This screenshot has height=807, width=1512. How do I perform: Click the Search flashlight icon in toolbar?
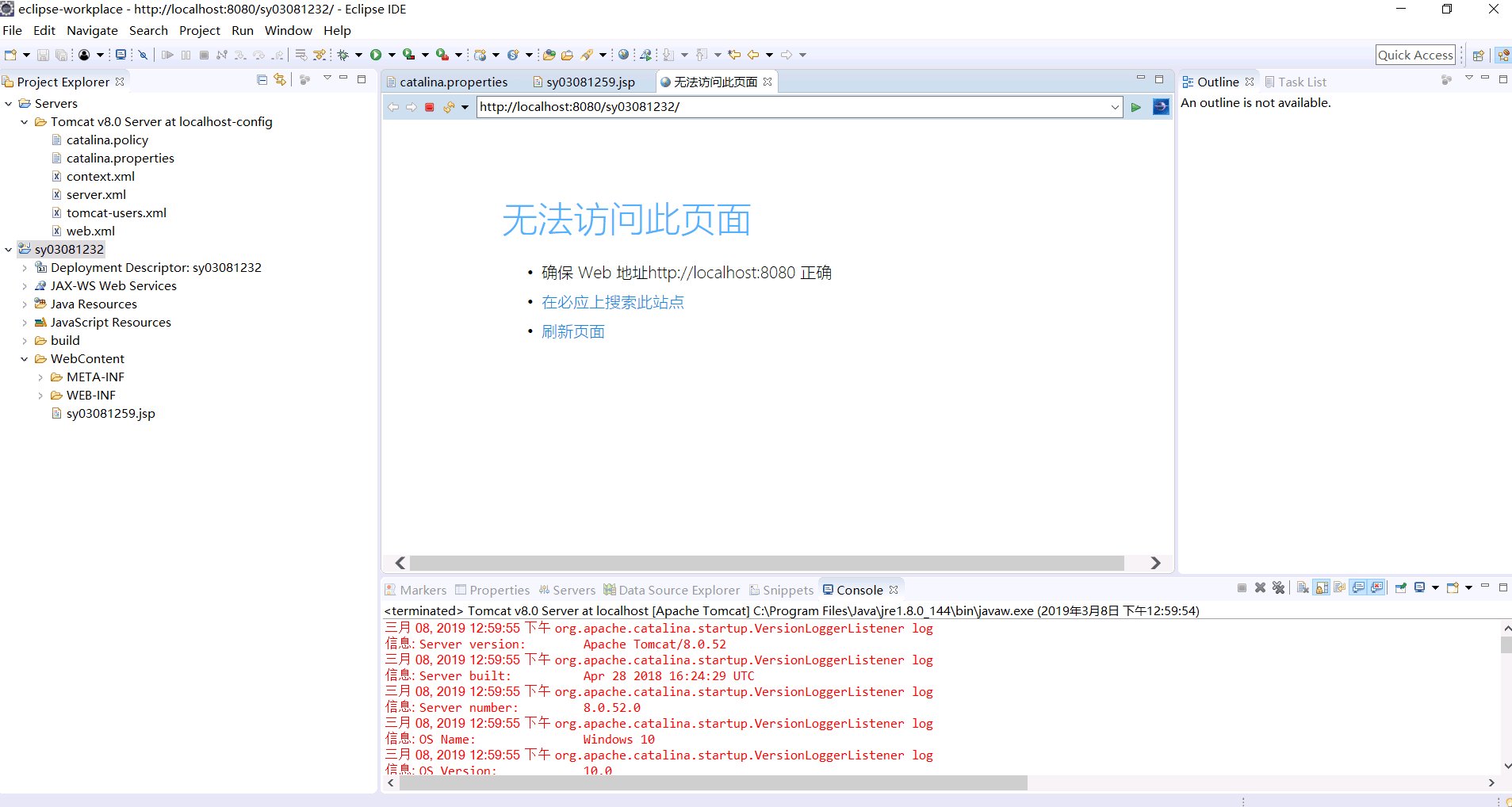click(587, 55)
